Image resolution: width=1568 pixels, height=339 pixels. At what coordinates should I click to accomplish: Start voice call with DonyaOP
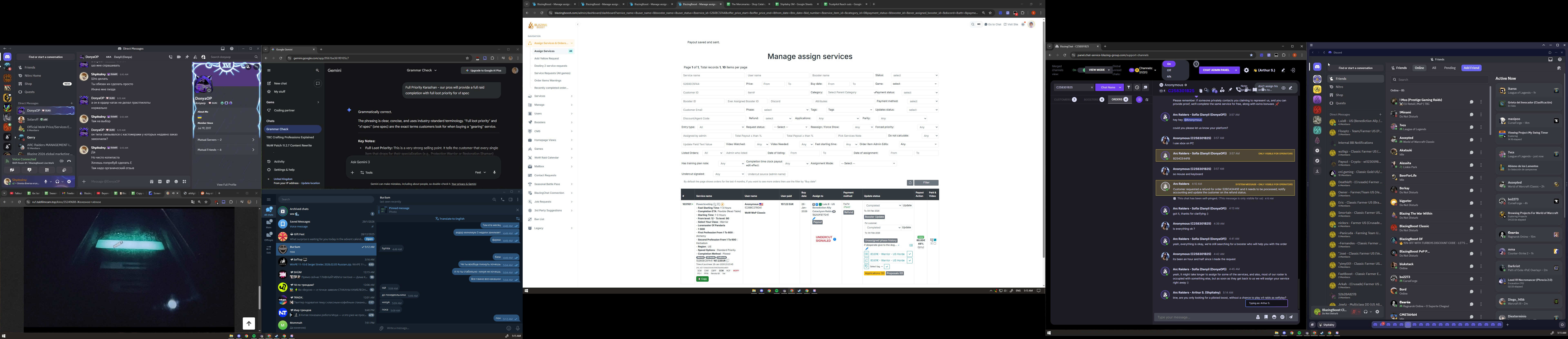(171, 57)
